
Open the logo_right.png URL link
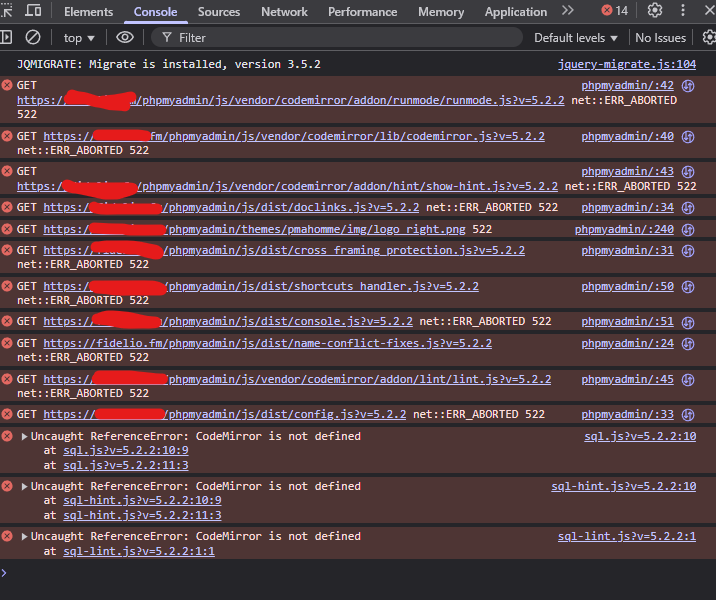(254, 229)
